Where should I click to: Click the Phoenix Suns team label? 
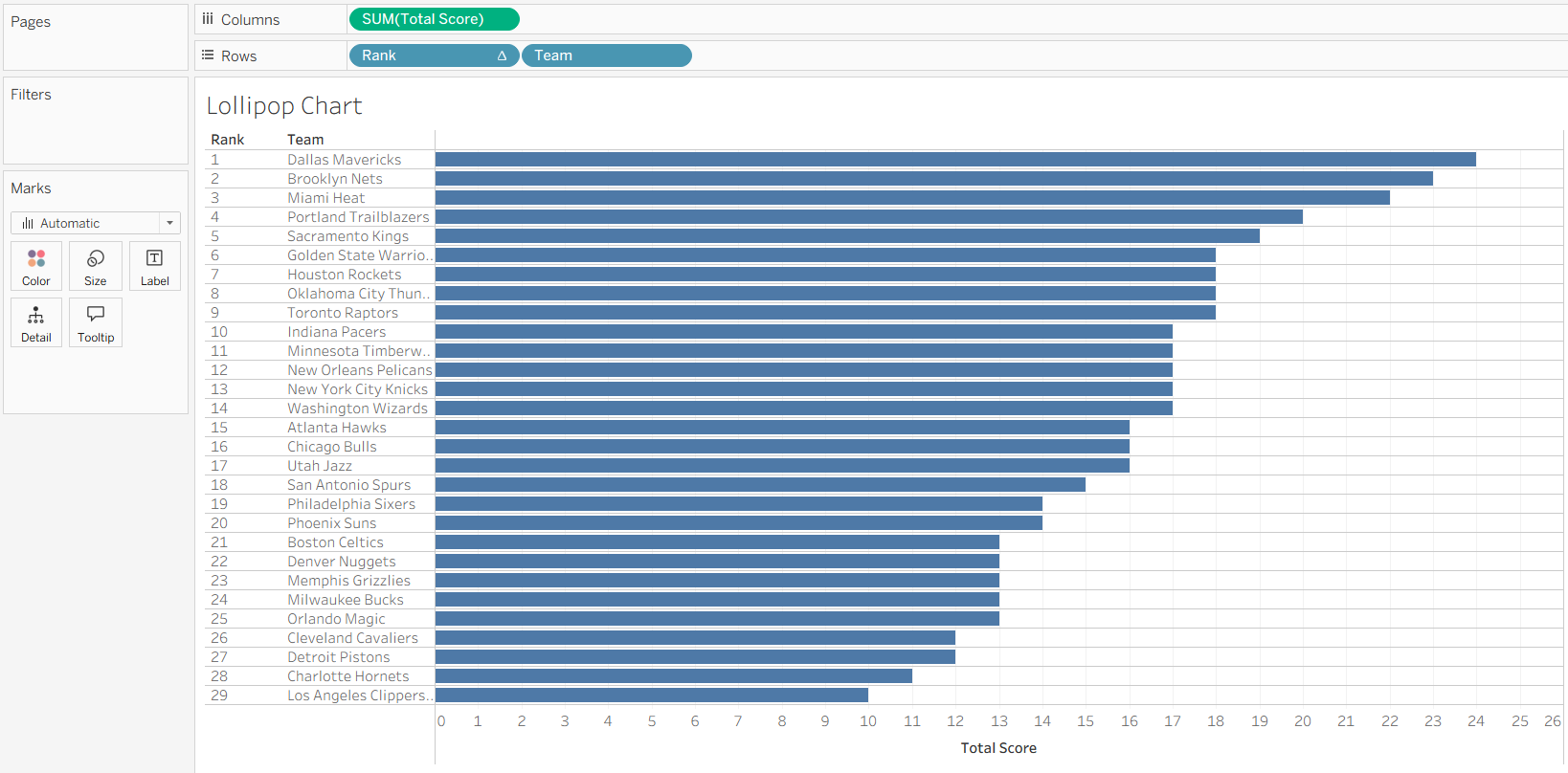pyautogui.click(x=332, y=523)
